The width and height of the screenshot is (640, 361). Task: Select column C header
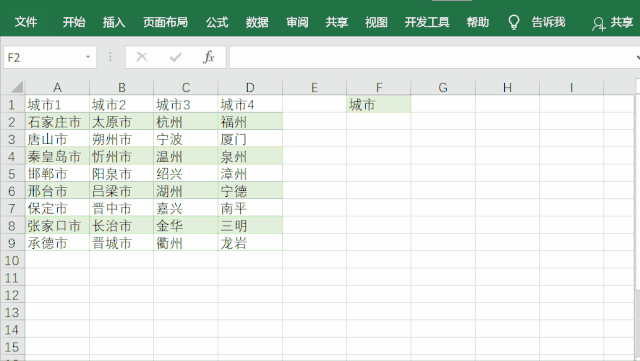click(186, 87)
